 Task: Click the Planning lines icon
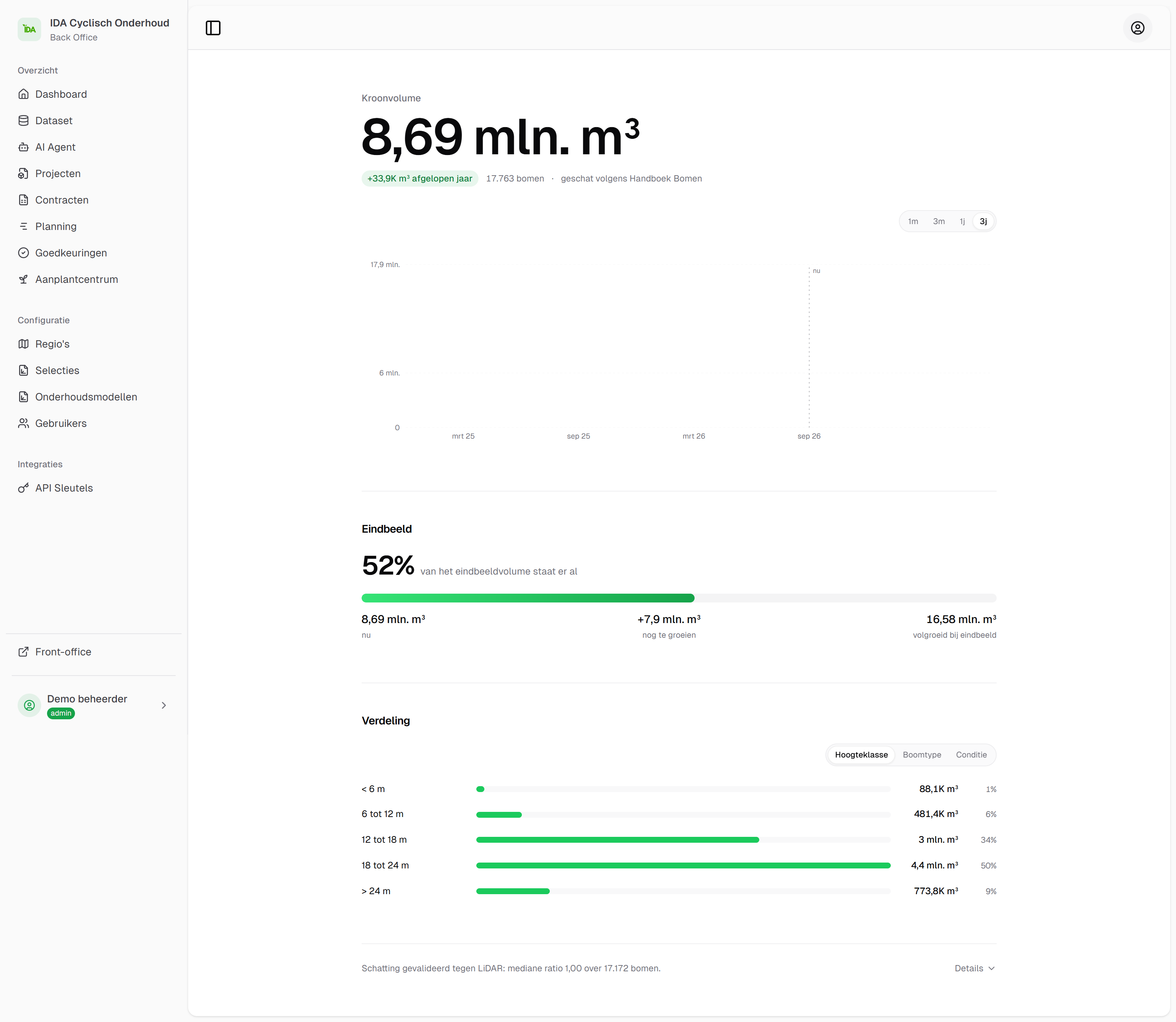[x=24, y=226]
